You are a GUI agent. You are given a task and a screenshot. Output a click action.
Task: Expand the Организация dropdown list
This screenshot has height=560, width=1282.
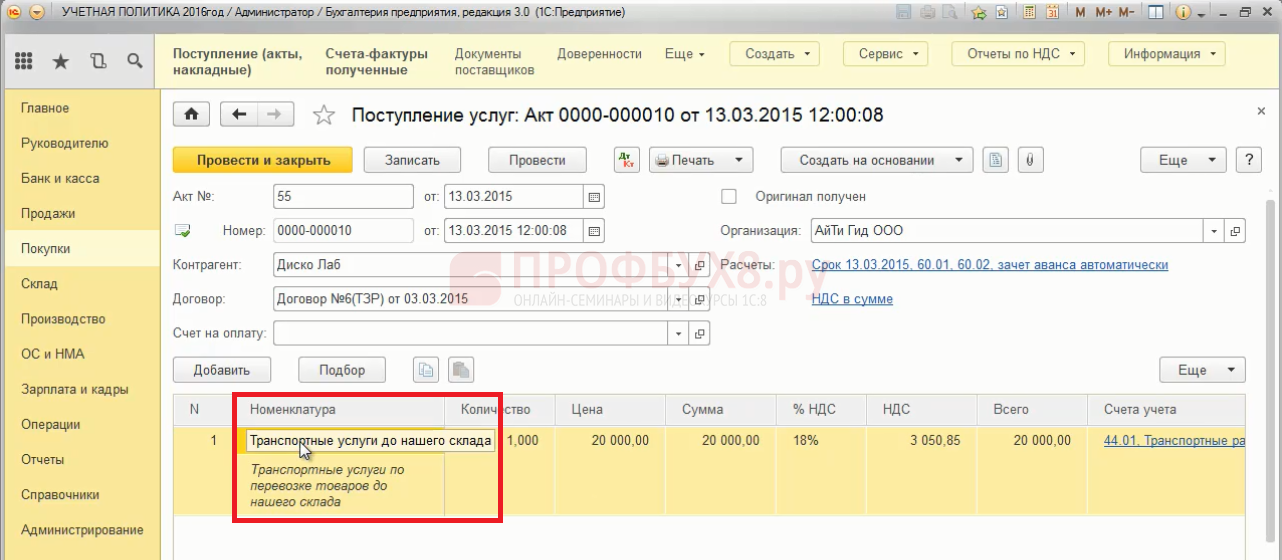[1214, 231]
